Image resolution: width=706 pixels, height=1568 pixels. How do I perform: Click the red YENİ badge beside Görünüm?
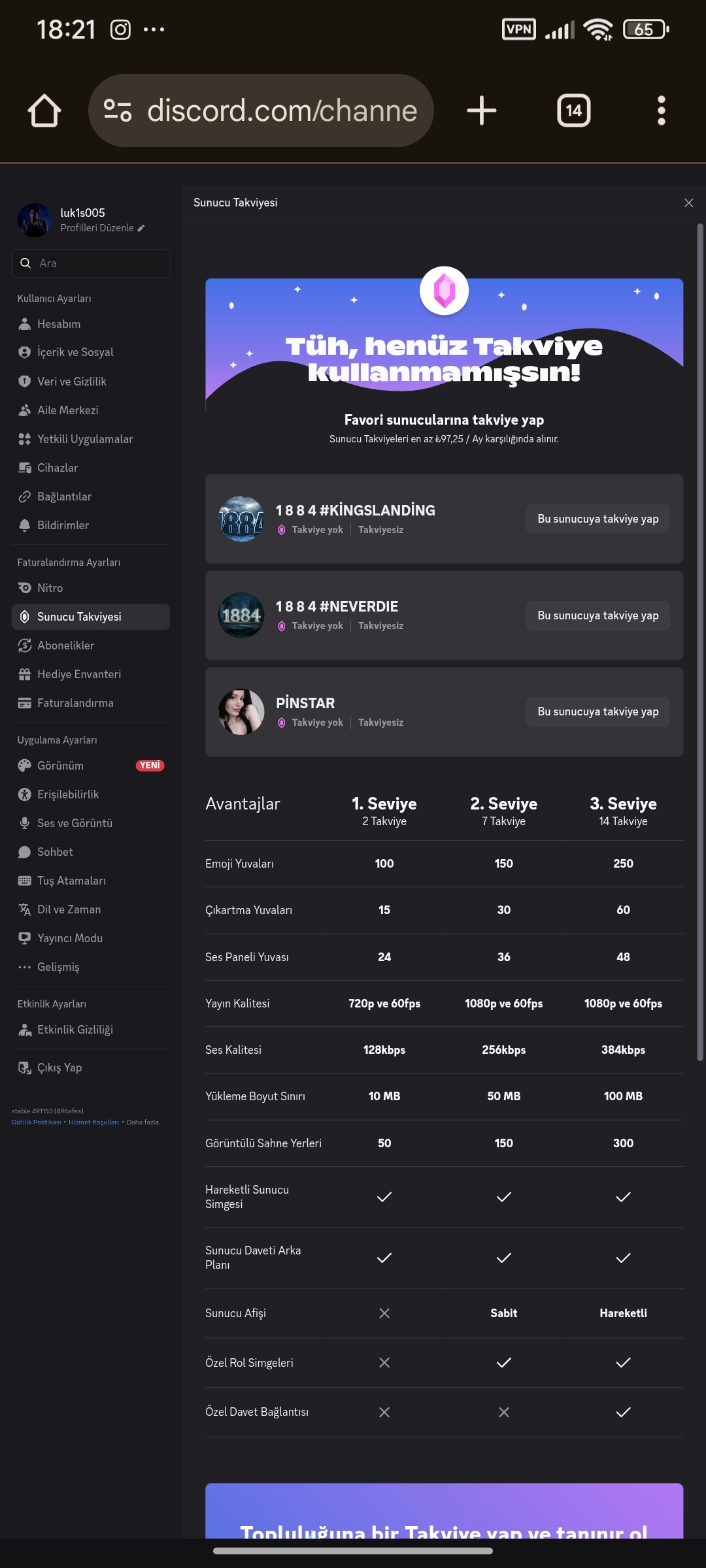pyautogui.click(x=150, y=766)
